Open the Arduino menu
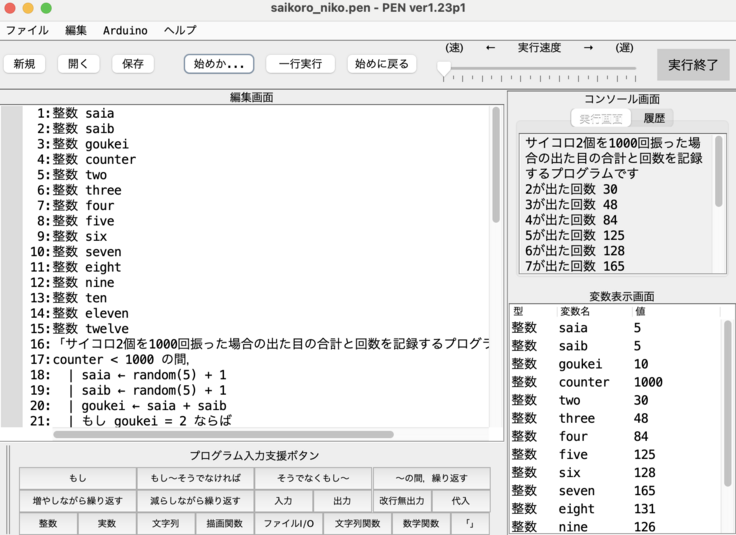Image resolution: width=736 pixels, height=535 pixels. tap(125, 30)
